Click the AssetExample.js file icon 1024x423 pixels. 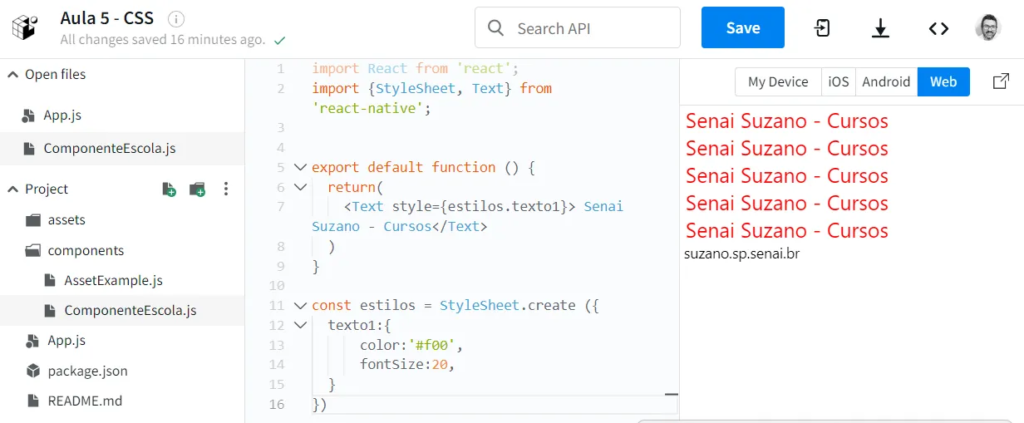tap(50, 281)
